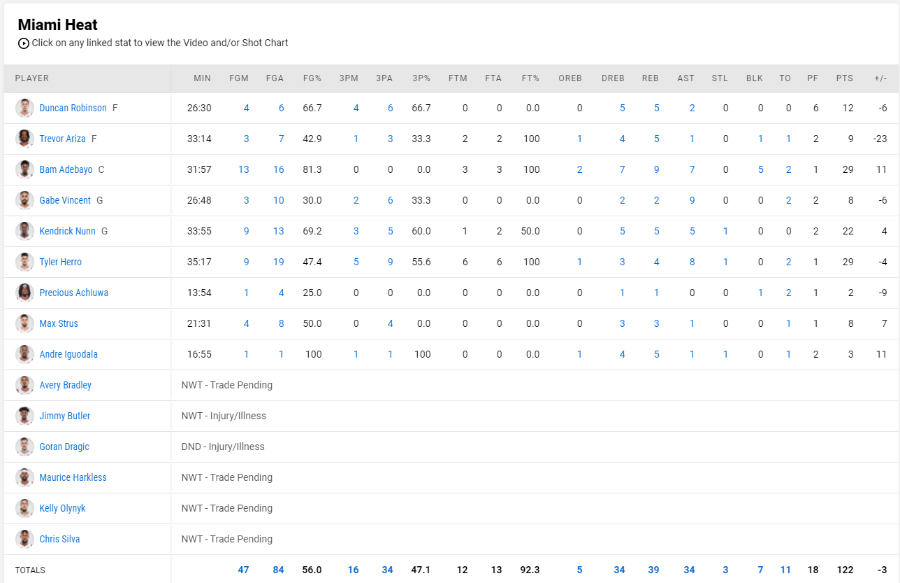900x583 pixels.
Task: Click the play icon beside the video instructions
Action: click(x=24, y=43)
